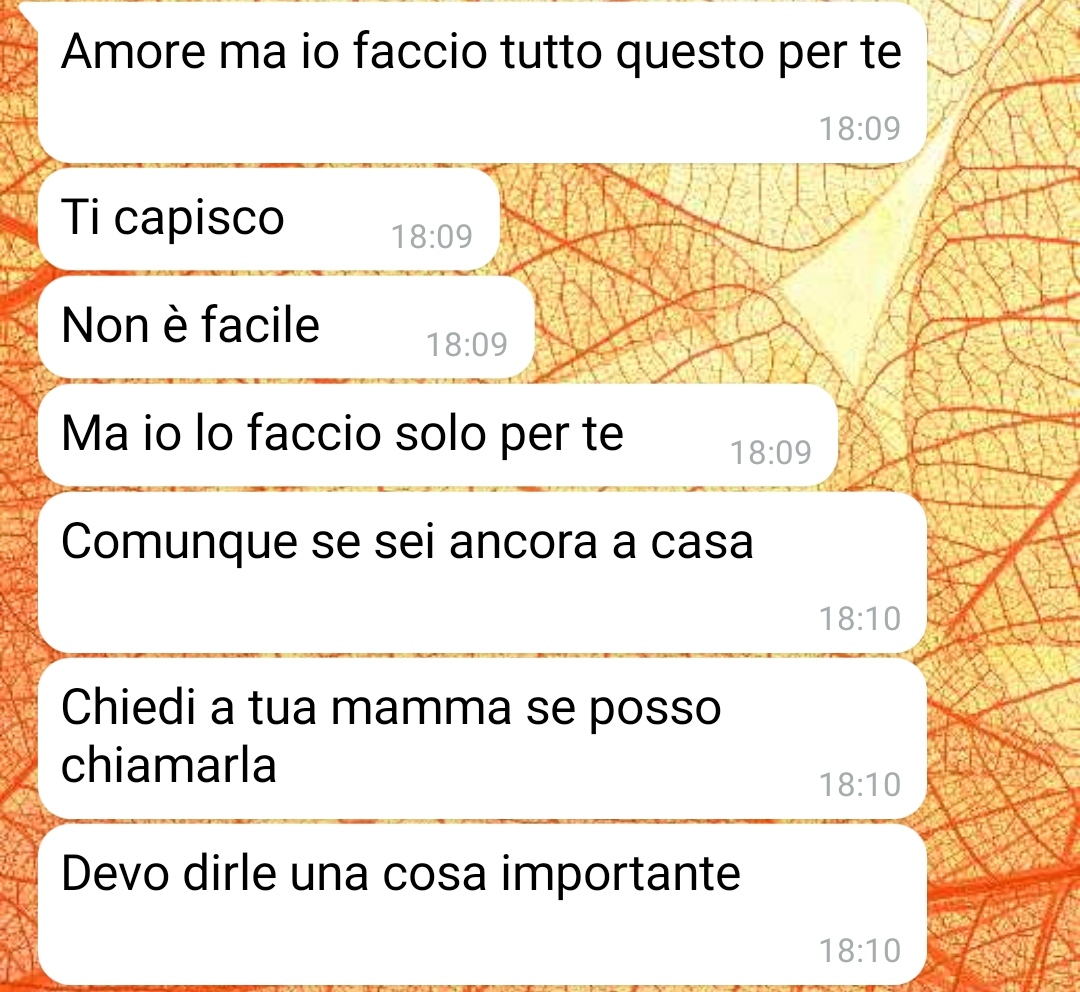Select the "Amore ma io faccio tutto" message bubble

coord(482,83)
